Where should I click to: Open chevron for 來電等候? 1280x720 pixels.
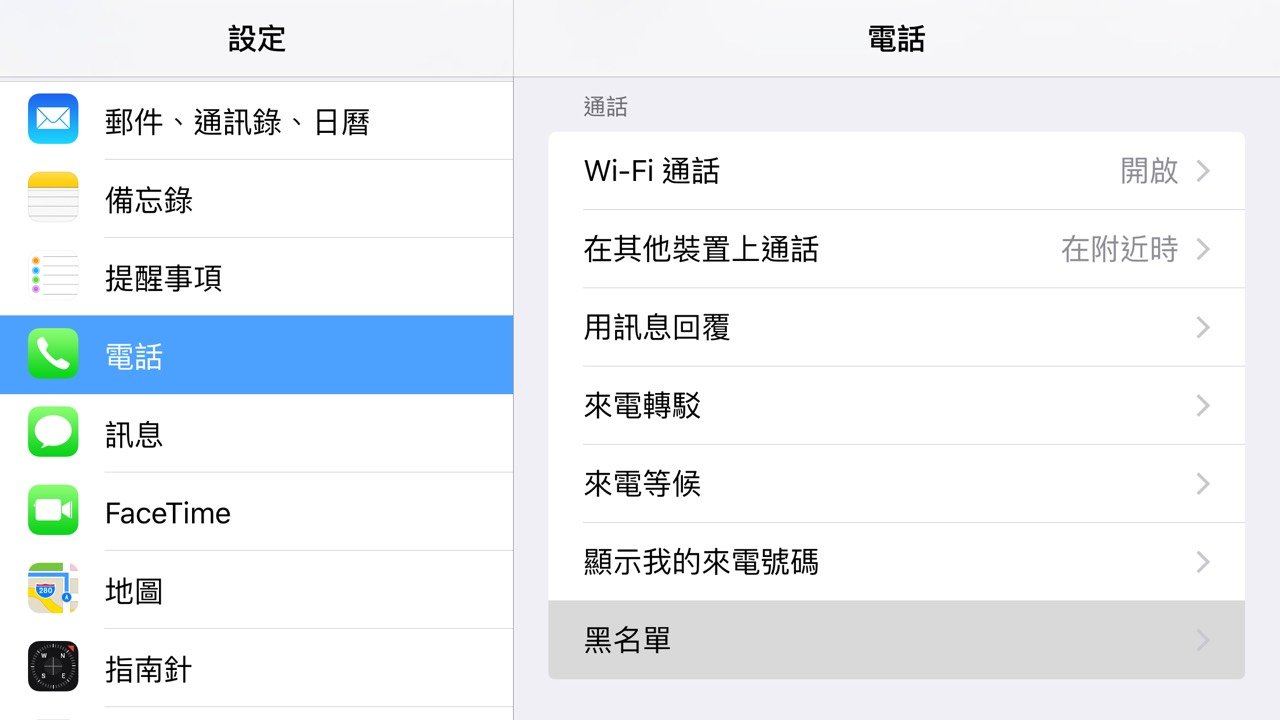pyautogui.click(x=1203, y=484)
